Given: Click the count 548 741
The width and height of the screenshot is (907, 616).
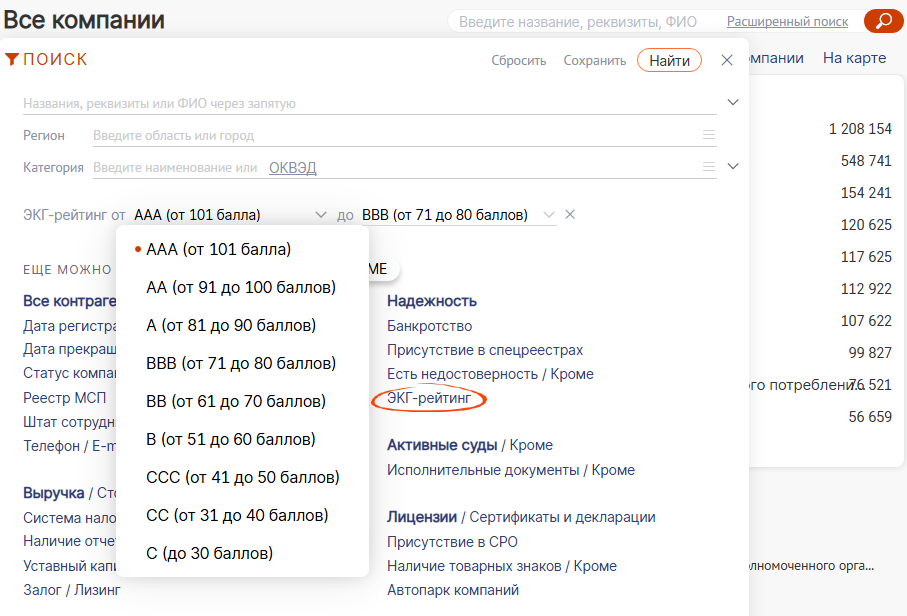Looking at the screenshot, I should (866, 161).
